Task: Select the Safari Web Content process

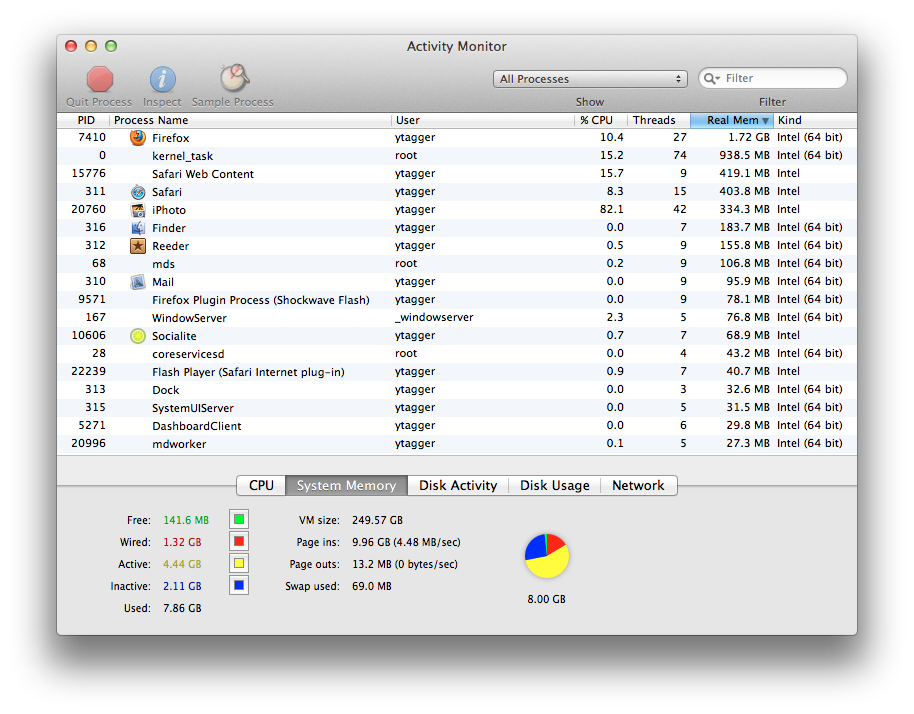Action: (x=457, y=174)
